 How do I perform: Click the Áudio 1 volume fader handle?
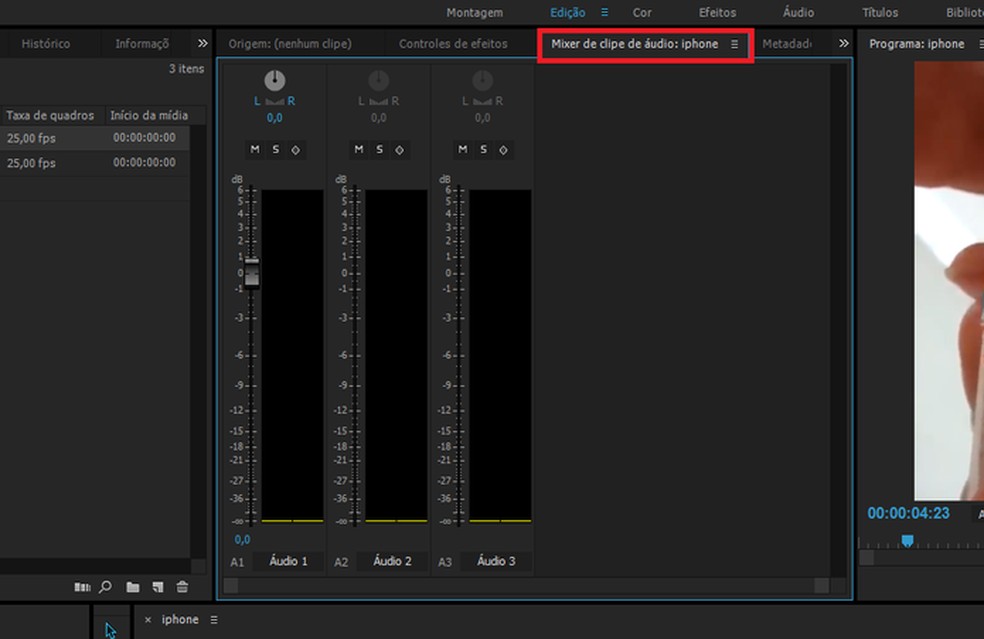[x=252, y=272]
